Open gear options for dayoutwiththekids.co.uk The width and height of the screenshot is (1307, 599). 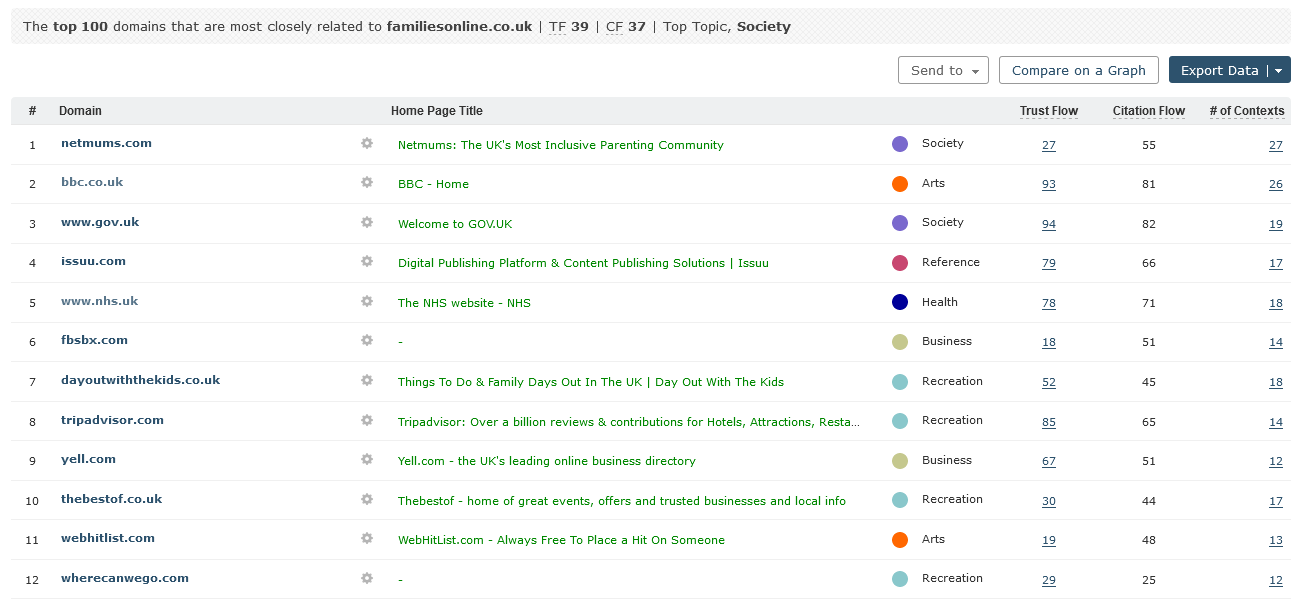[x=367, y=380]
